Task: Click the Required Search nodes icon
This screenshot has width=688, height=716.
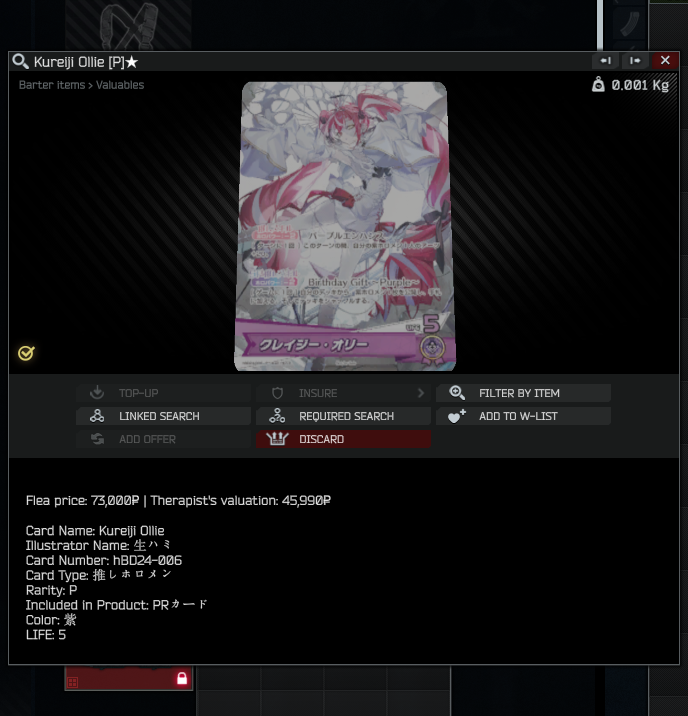Action: (x=277, y=416)
